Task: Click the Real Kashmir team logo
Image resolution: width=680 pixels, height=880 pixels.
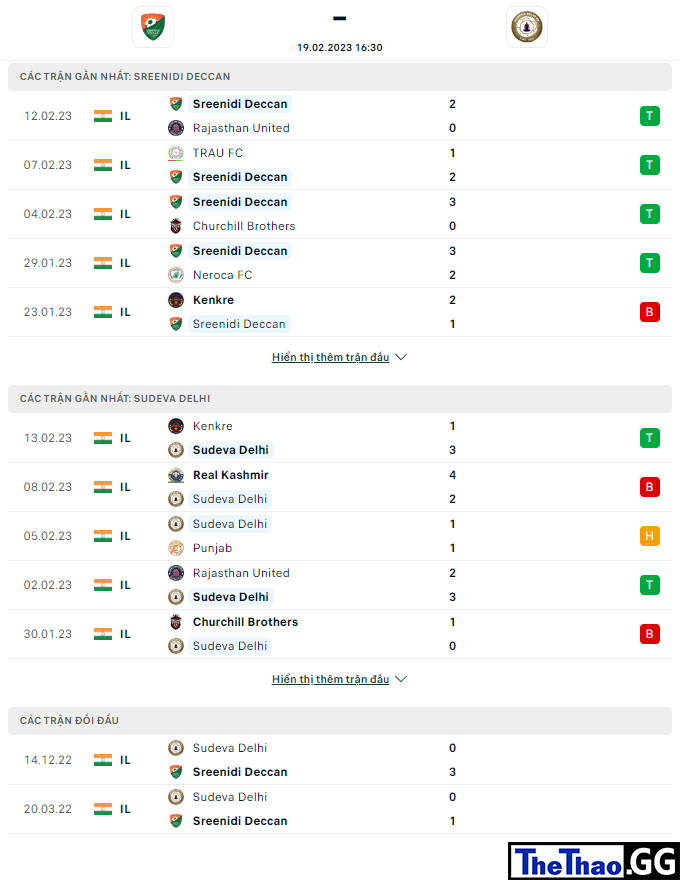Action: pos(176,475)
